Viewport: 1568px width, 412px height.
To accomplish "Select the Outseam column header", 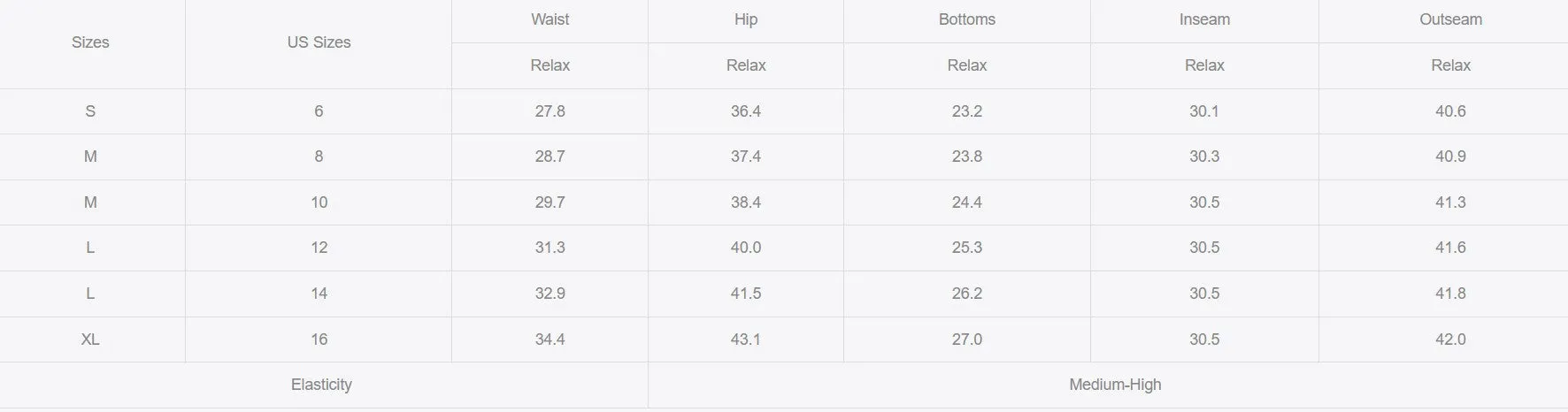I will (x=1450, y=19).
